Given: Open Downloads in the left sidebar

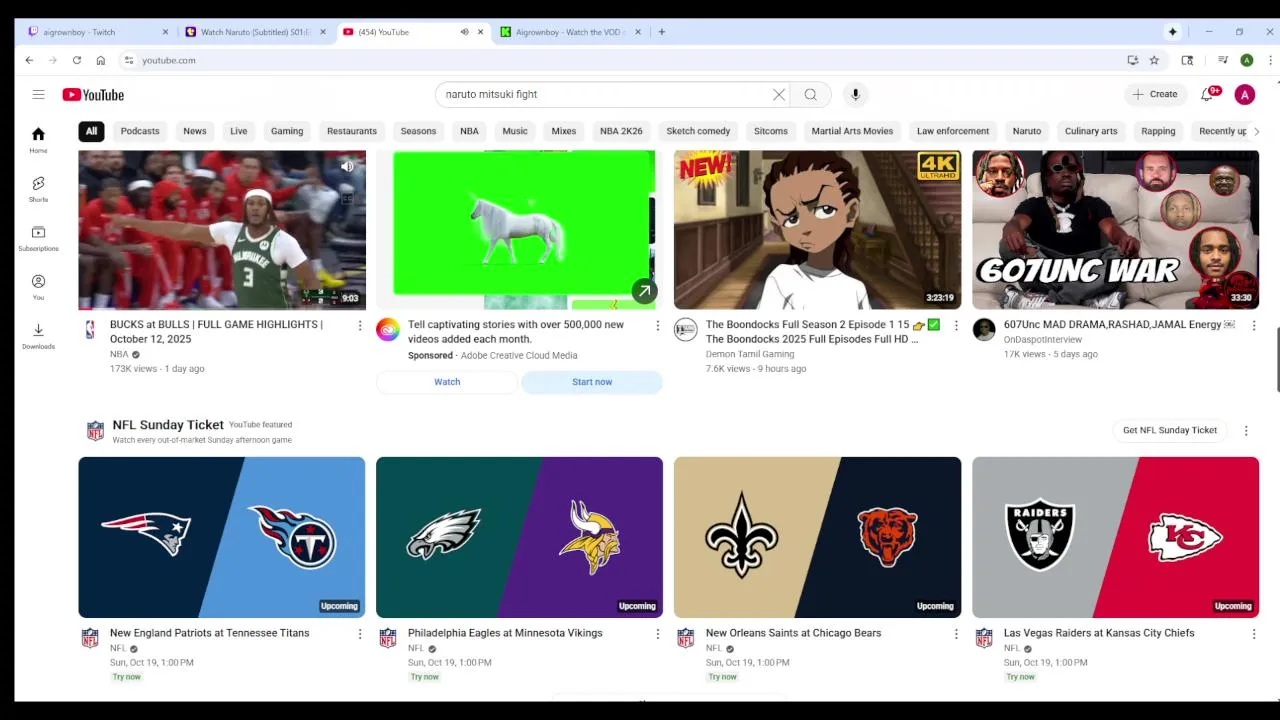Looking at the screenshot, I should coord(38,336).
